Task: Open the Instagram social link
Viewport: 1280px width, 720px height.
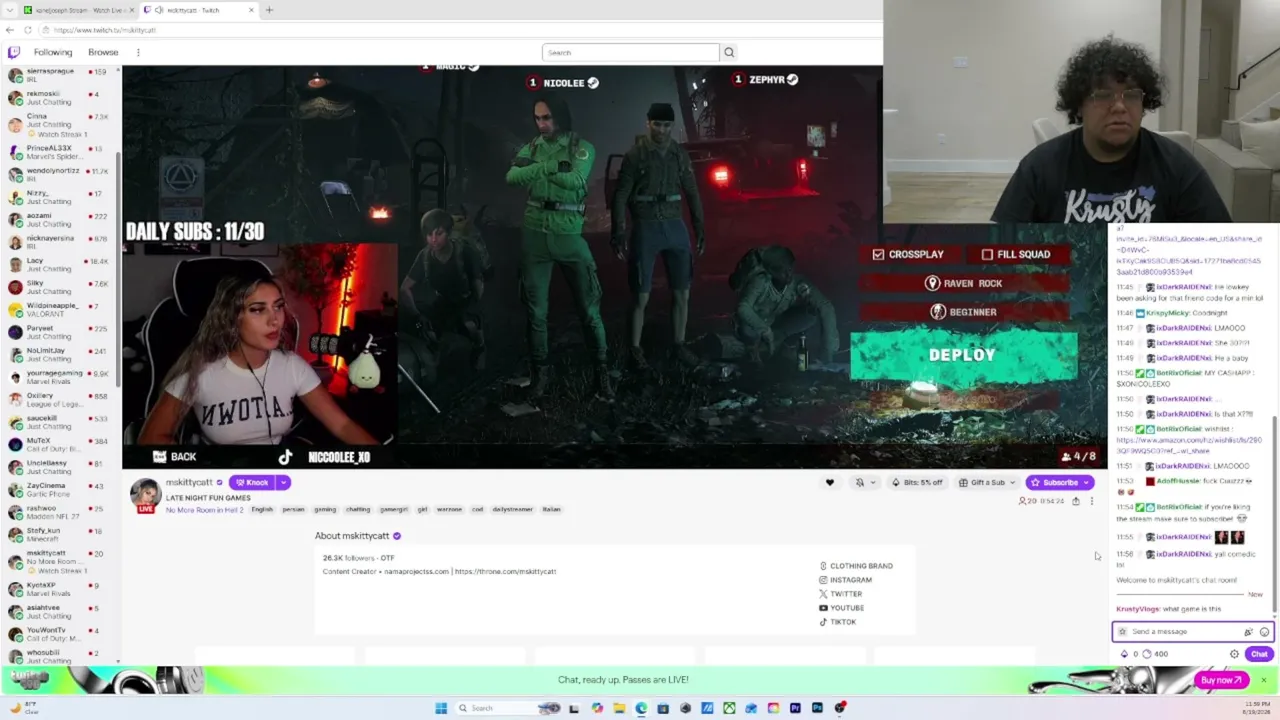Action: (x=845, y=580)
